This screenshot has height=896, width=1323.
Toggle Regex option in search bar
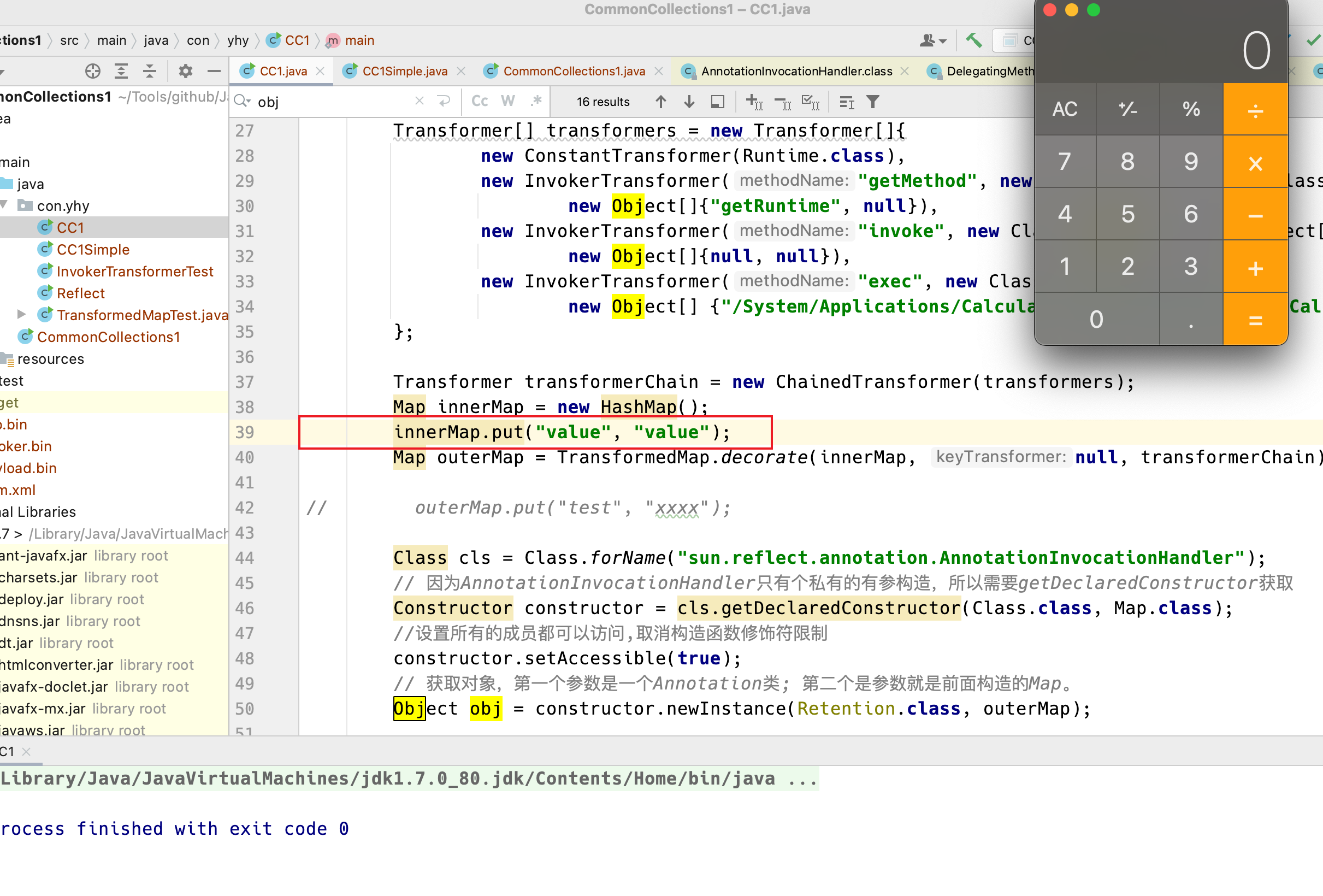coord(535,101)
